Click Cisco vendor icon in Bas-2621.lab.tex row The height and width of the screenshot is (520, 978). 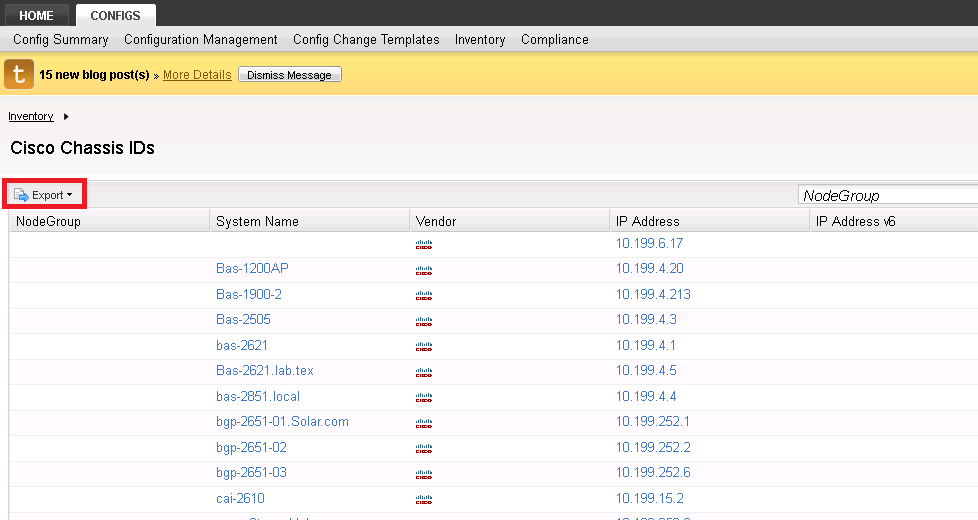[424, 372]
